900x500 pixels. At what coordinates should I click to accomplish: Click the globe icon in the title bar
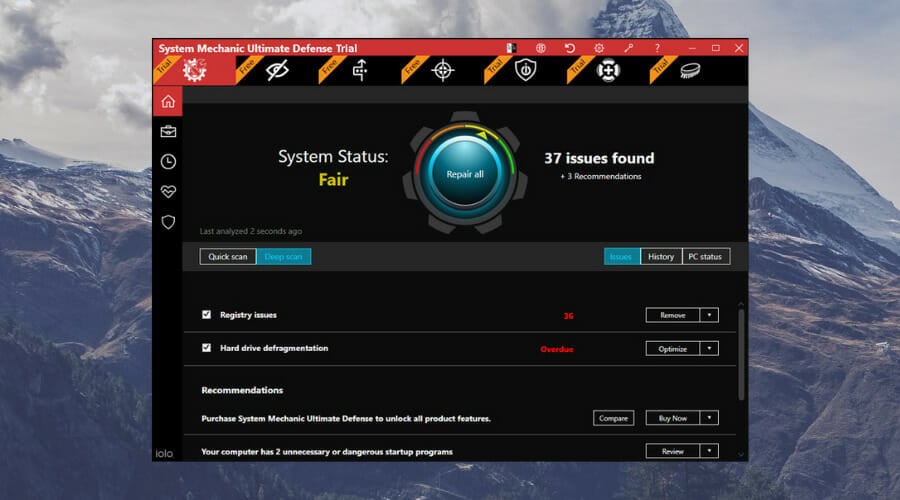point(541,48)
